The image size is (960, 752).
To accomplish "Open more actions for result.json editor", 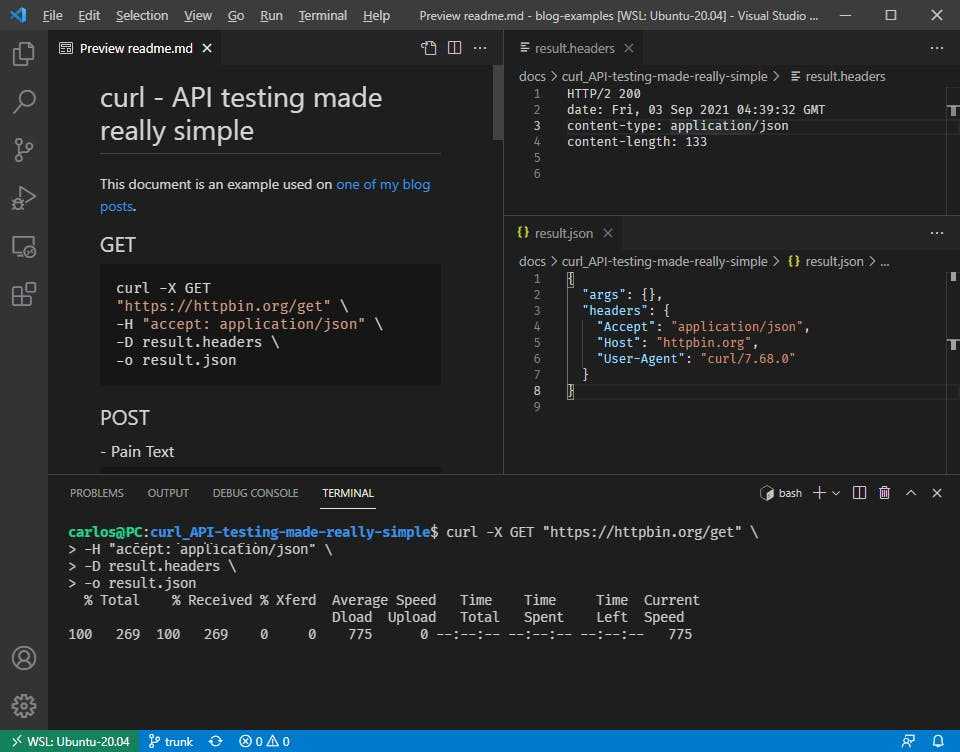I will tap(937, 233).
